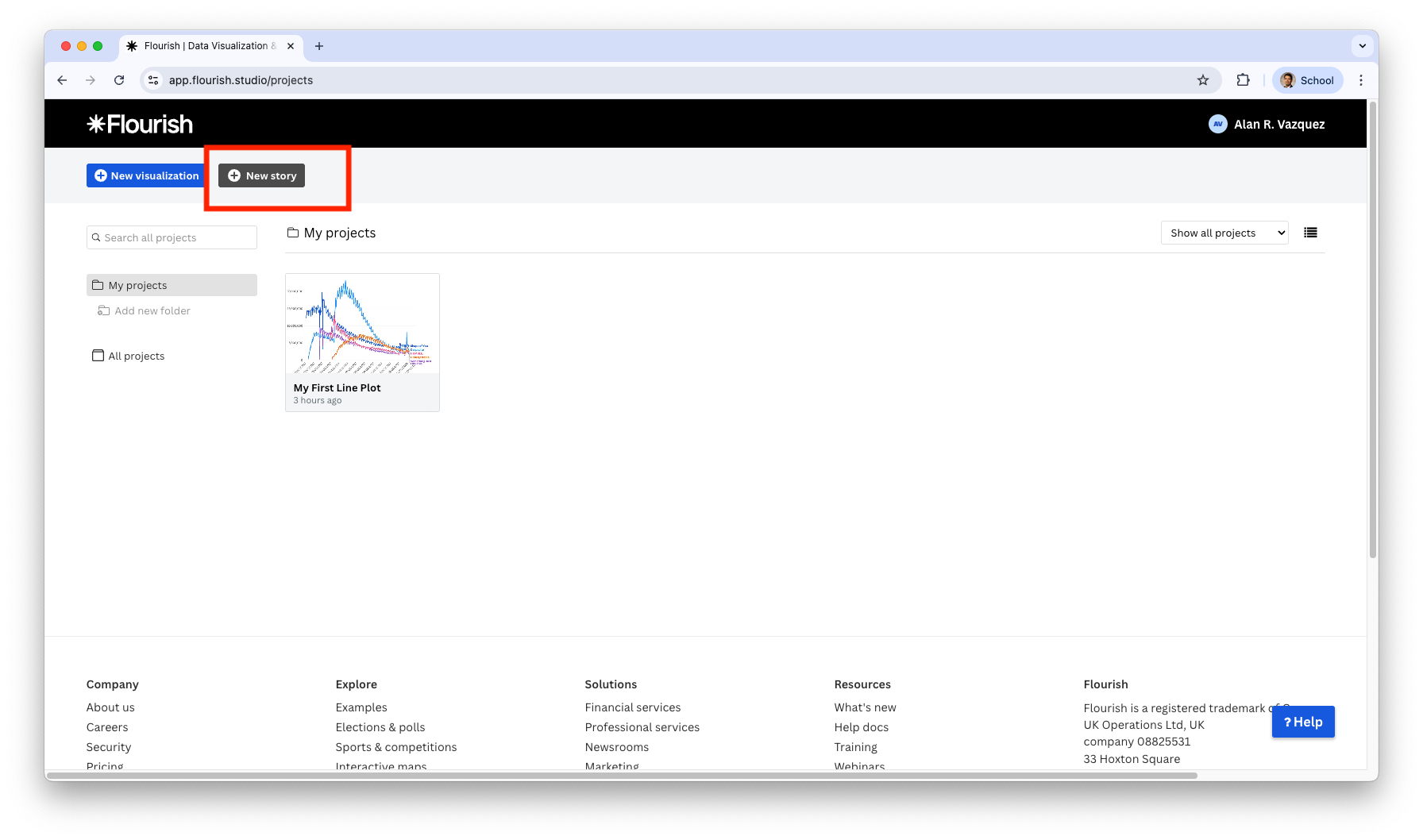Image resolution: width=1423 pixels, height=840 pixels.
Task: Click the Flourish logo in header
Action: click(x=140, y=124)
